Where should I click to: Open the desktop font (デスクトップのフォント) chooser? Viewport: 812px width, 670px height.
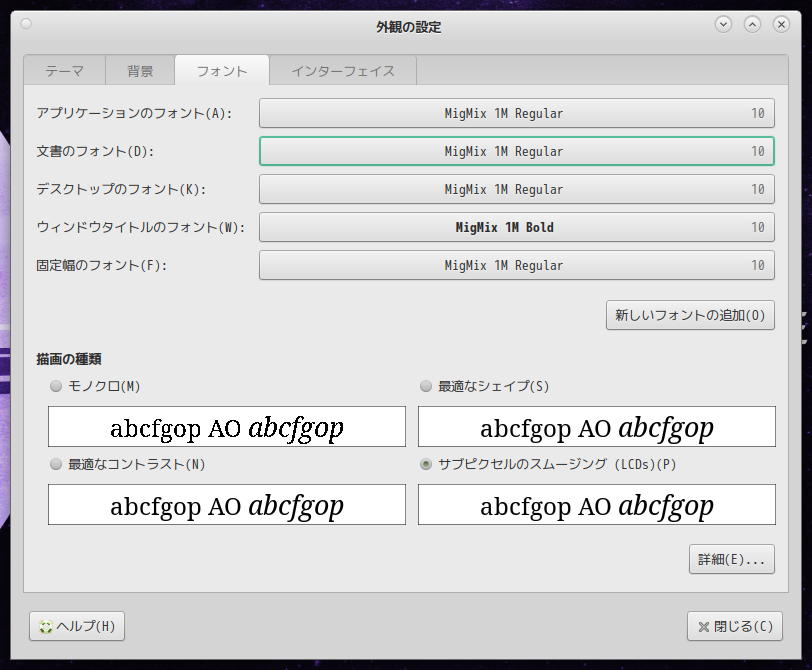point(517,190)
